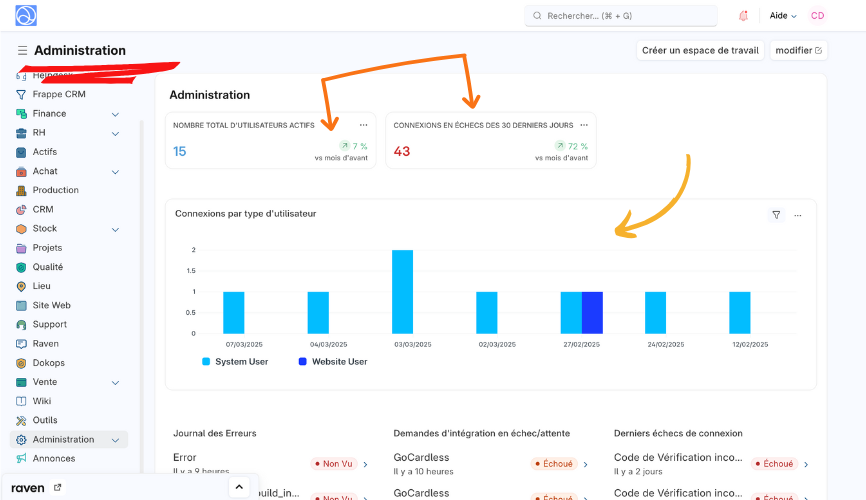Click the Finance module icon
Viewport: 866px width, 500px height.
pyautogui.click(x=21, y=114)
